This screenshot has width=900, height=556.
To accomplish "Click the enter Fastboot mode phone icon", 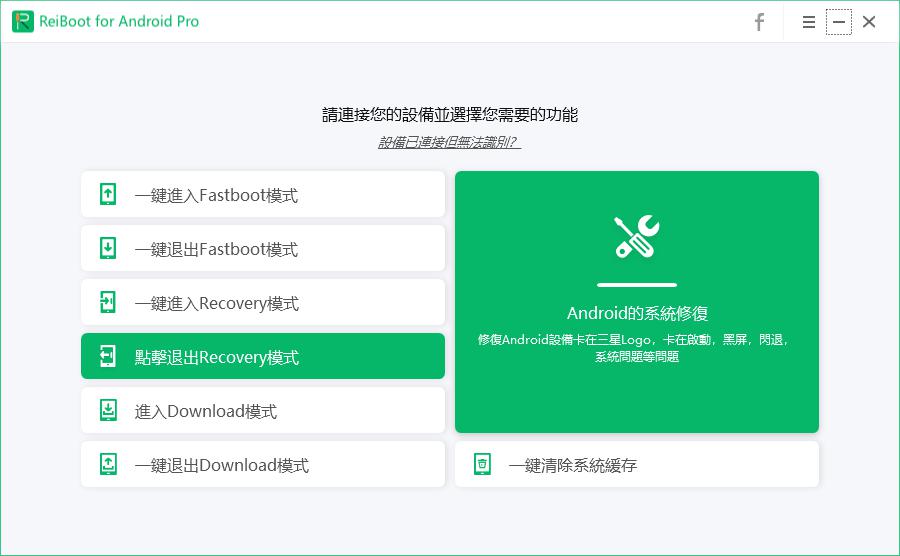I will click(x=108, y=195).
